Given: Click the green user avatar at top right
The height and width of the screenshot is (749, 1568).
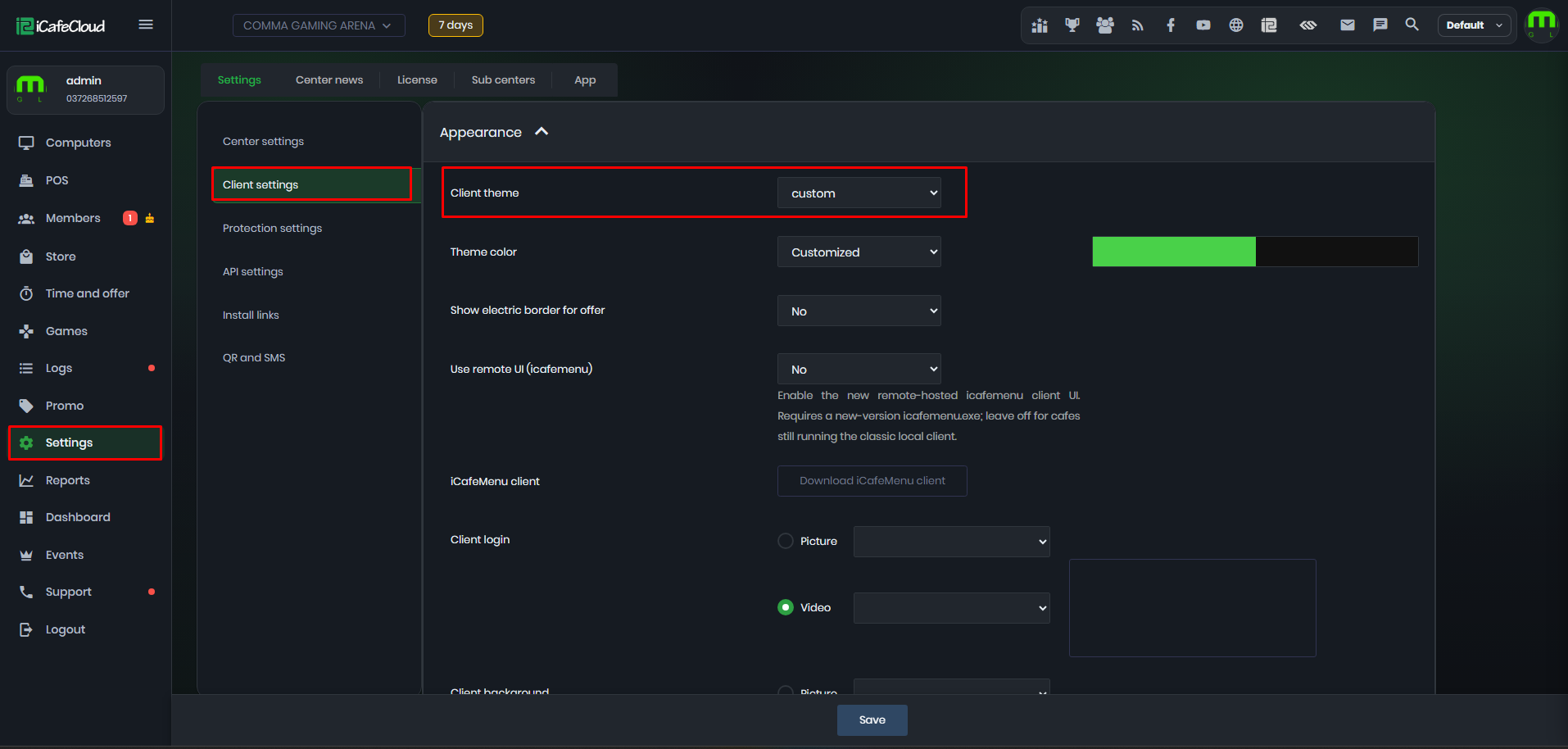Looking at the screenshot, I should click(x=1542, y=25).
